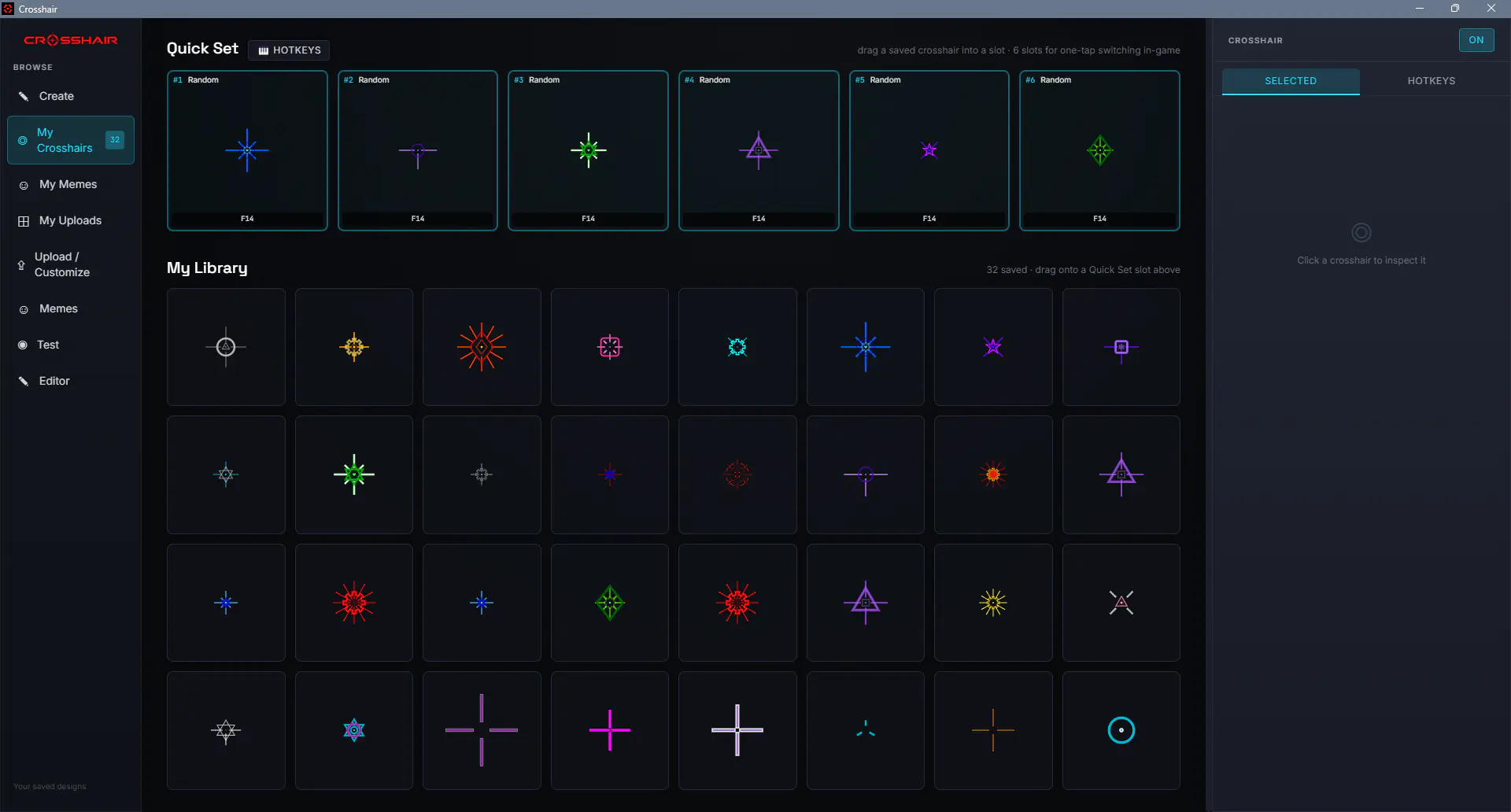Click the 32 count badge on My Crosshairs
The height and width of the screenshot is (812, 1511).
(115, 140)
